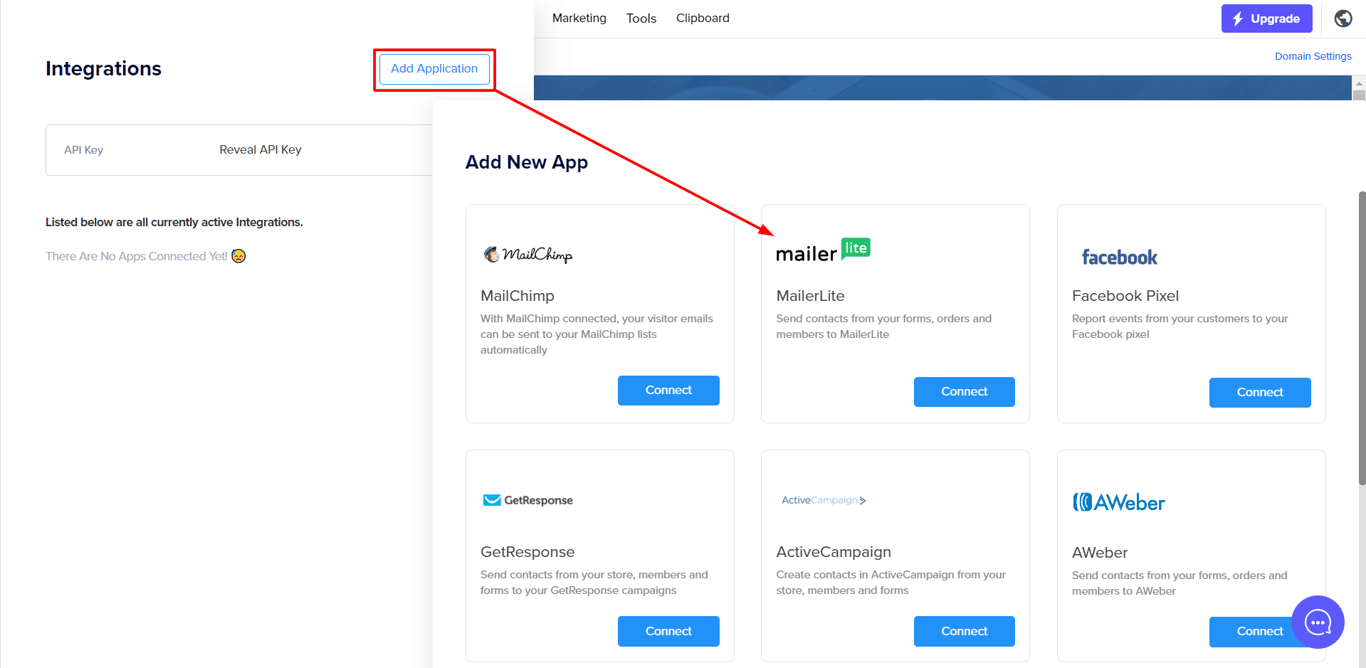Connect the Facebook Pixel app

(1259, 392)
